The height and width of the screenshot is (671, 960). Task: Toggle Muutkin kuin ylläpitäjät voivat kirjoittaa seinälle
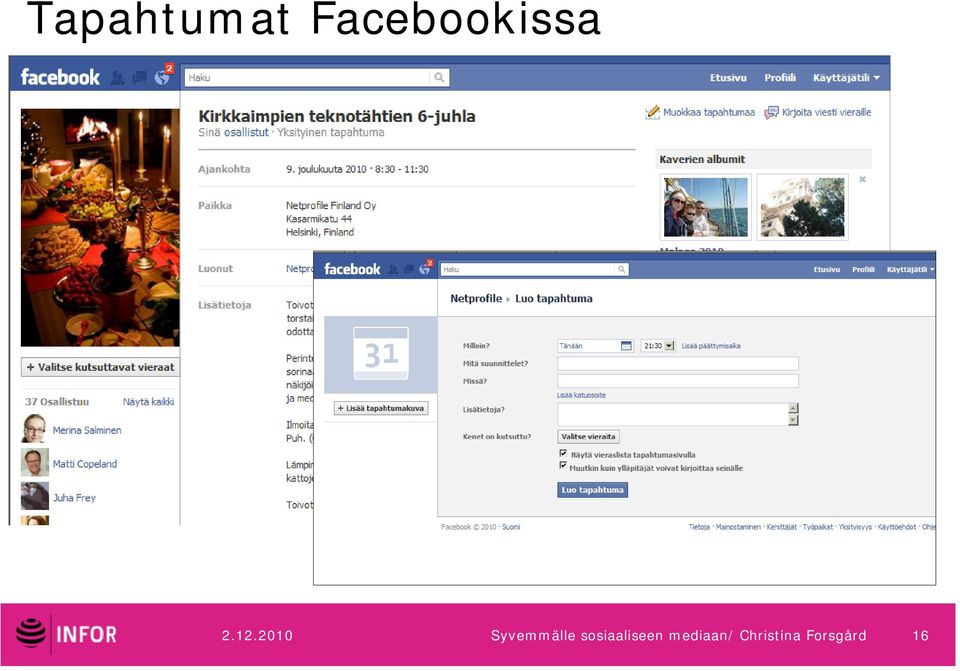pyautogui.click(x=563, y=466)
